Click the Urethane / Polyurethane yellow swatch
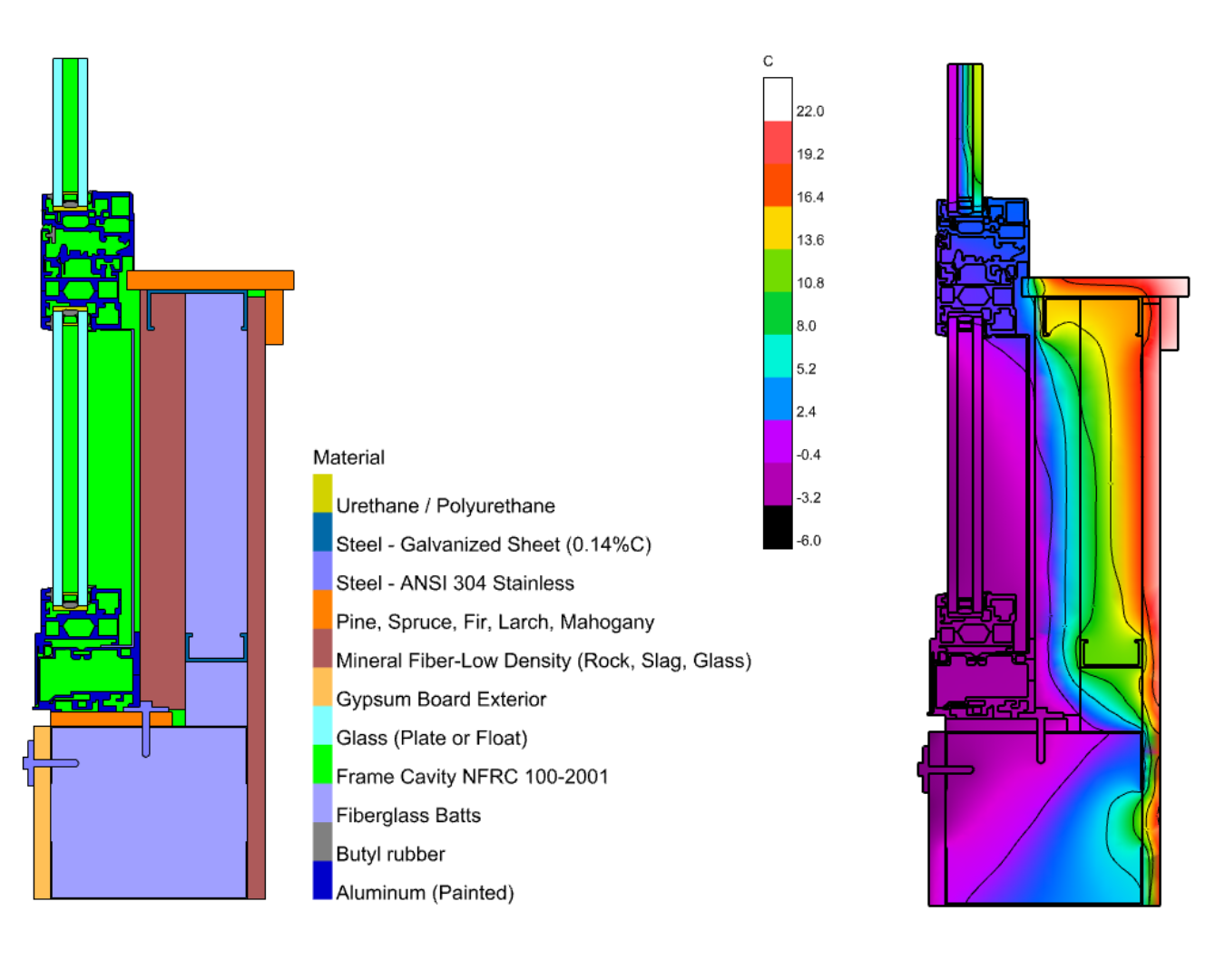 click(322, 494)
